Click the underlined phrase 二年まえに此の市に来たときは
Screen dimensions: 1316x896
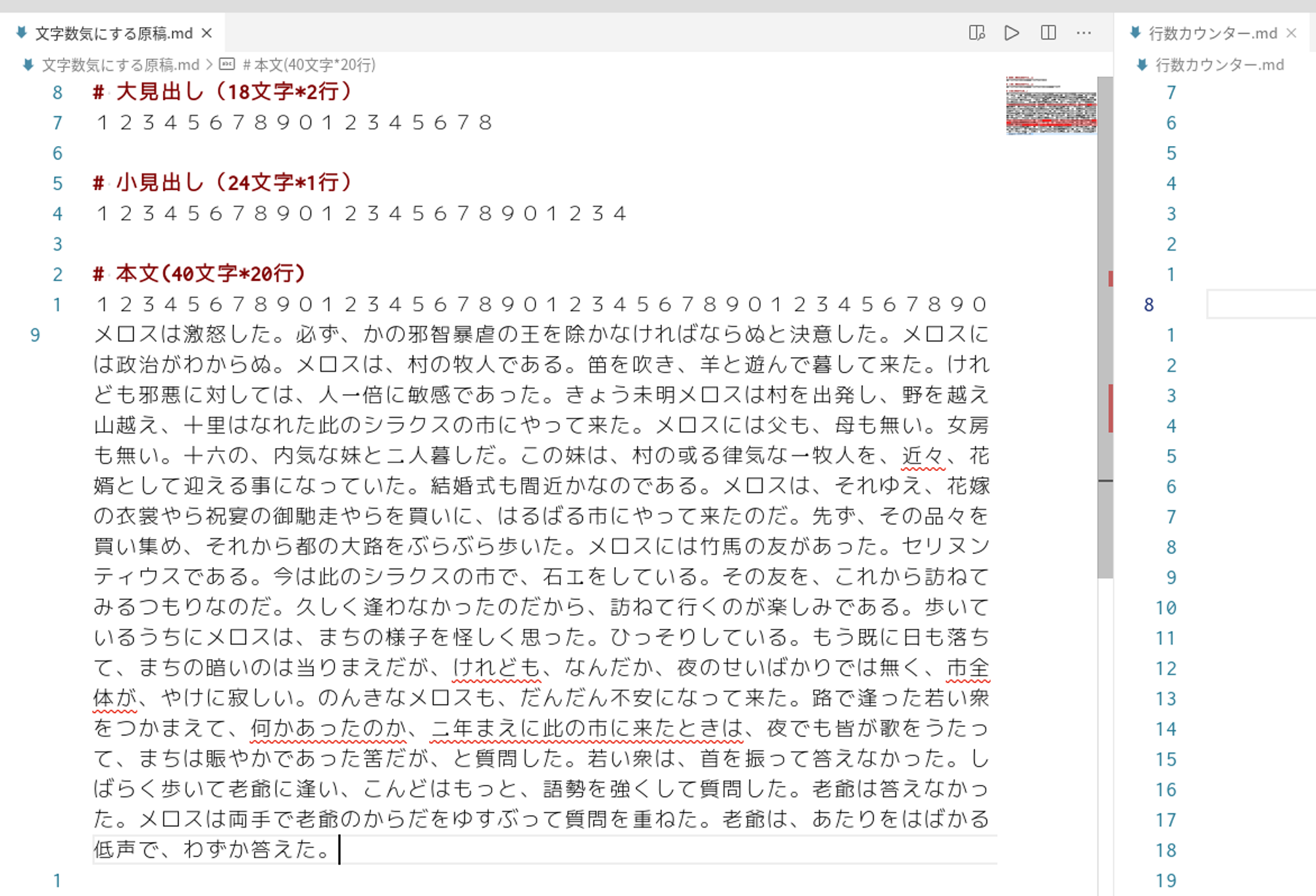click(x=586, y=728)
